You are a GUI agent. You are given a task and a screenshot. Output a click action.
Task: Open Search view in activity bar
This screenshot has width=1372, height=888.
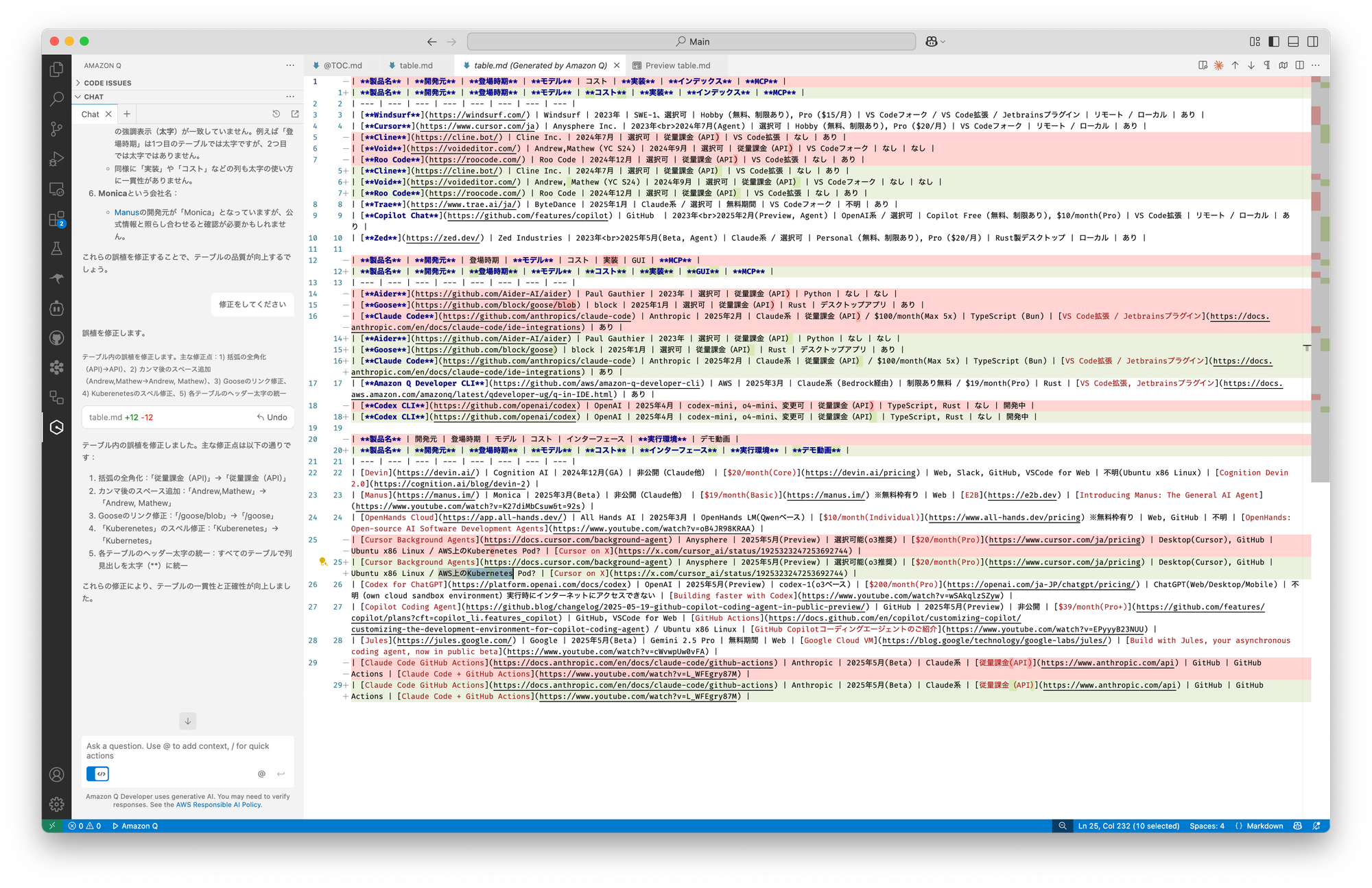pos(57,99)
